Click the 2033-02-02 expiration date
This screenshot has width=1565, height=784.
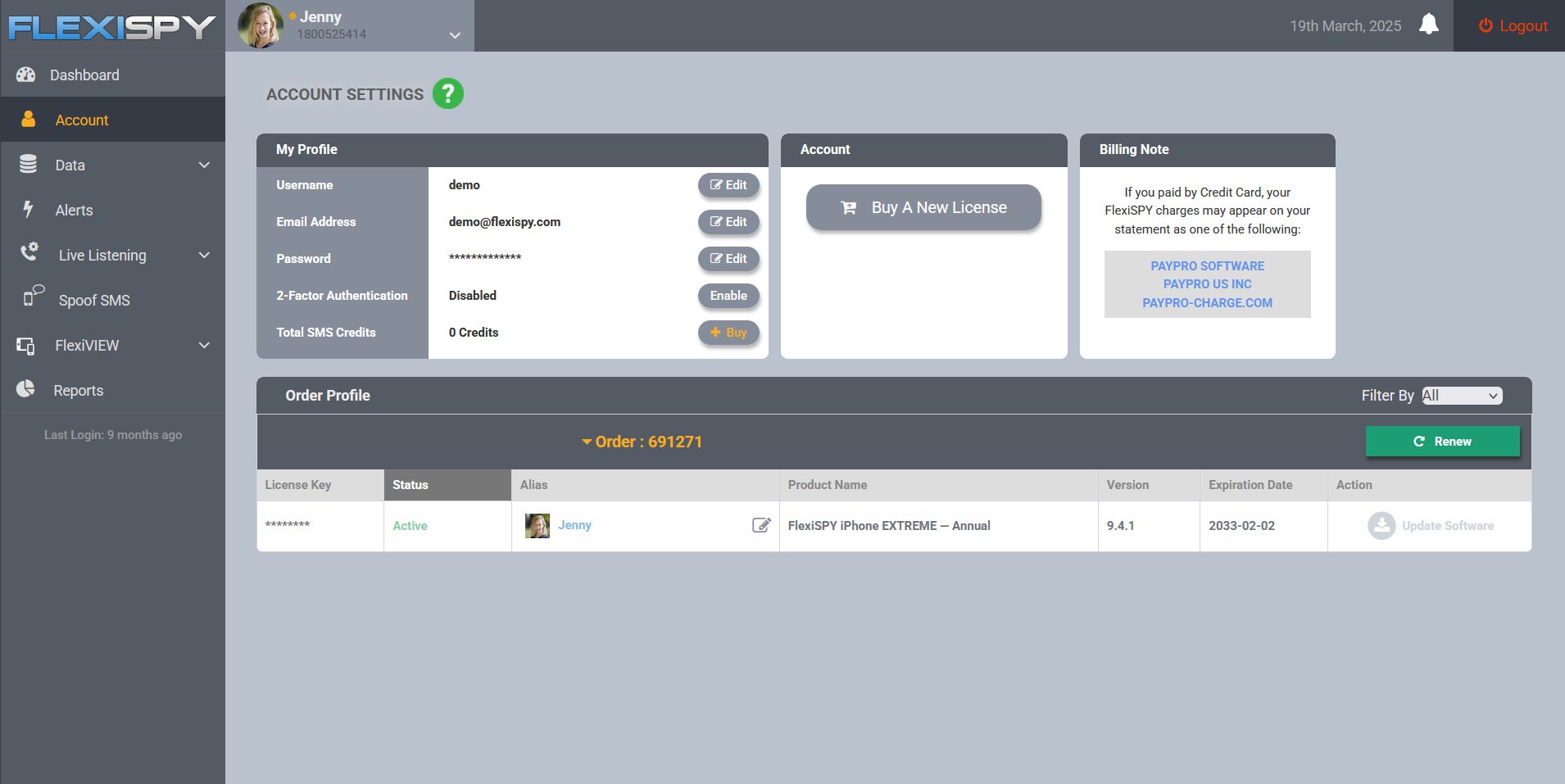(x=1241, y=526)
